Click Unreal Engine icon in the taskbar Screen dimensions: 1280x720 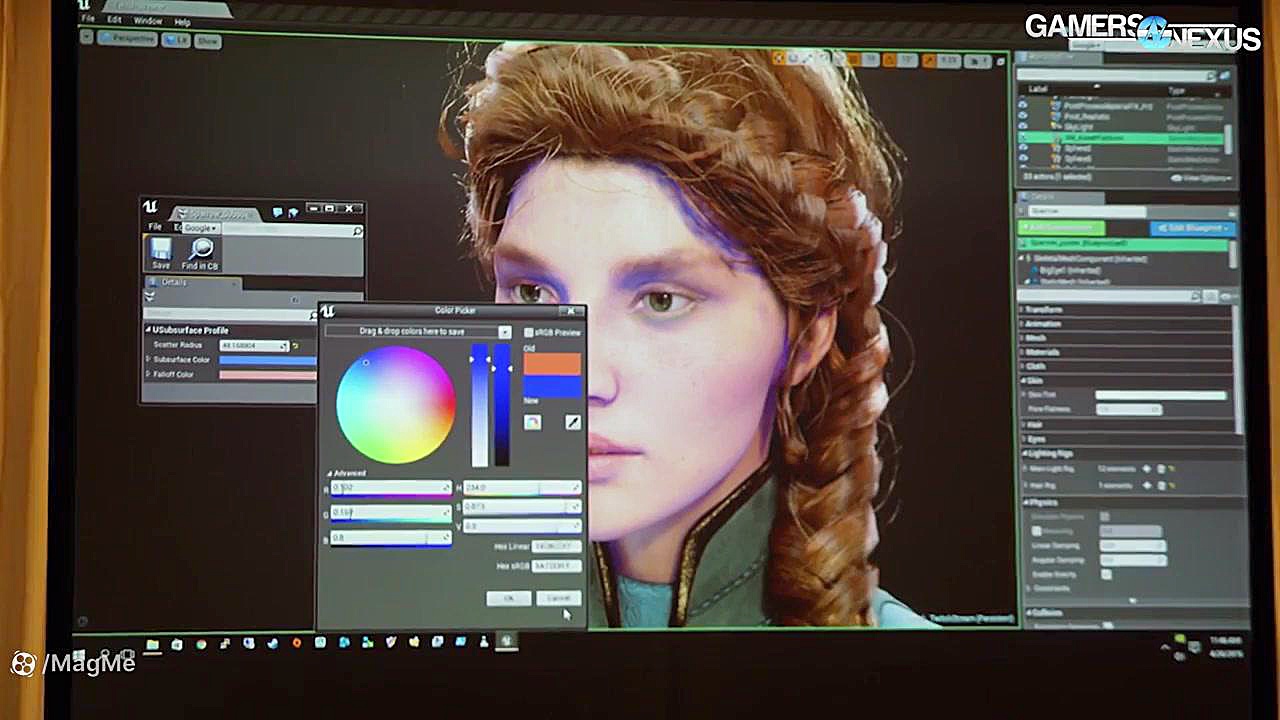click(x=506, y=643)
